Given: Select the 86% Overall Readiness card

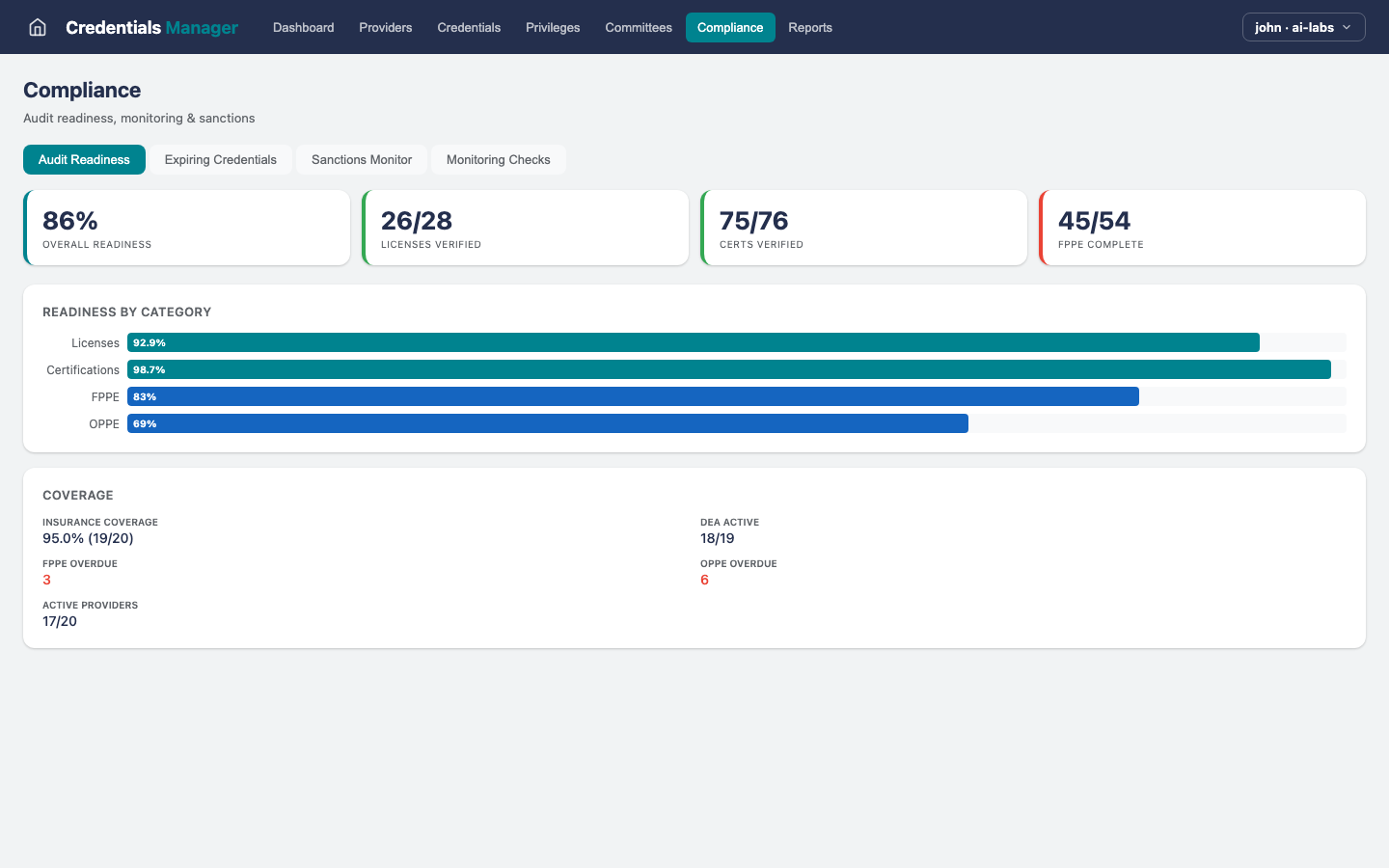Looking at the screenshot, I should tap(186, 228).
